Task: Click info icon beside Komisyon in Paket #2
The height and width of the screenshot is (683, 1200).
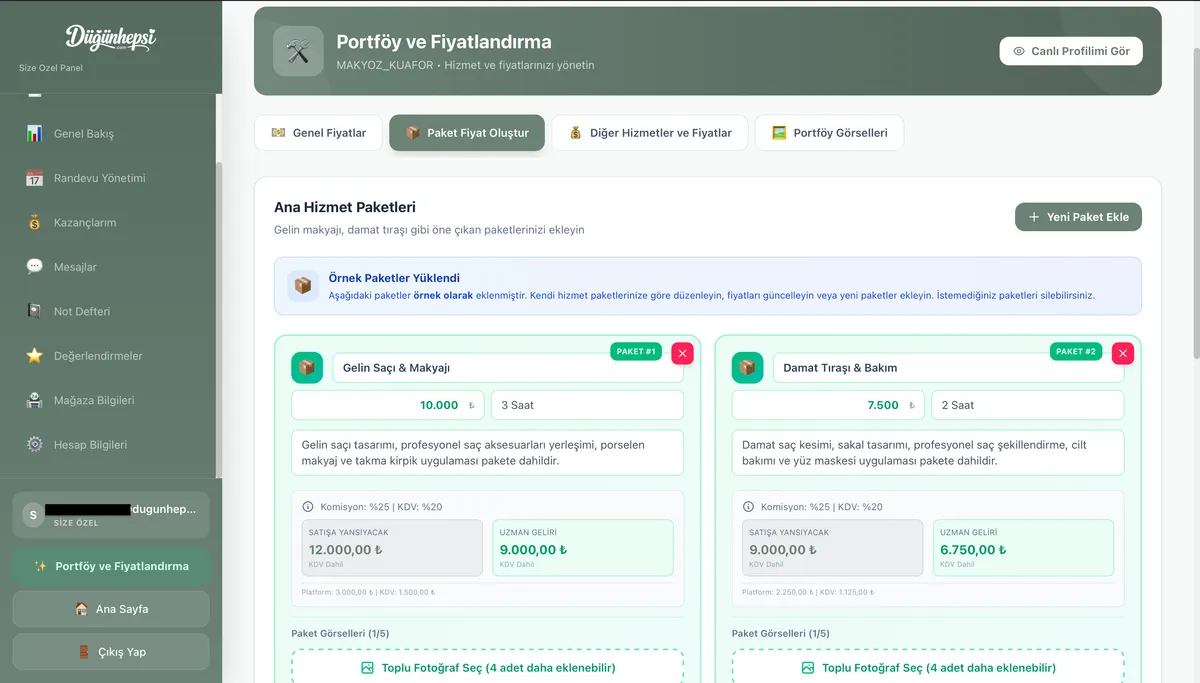Action: coord(748,507)
